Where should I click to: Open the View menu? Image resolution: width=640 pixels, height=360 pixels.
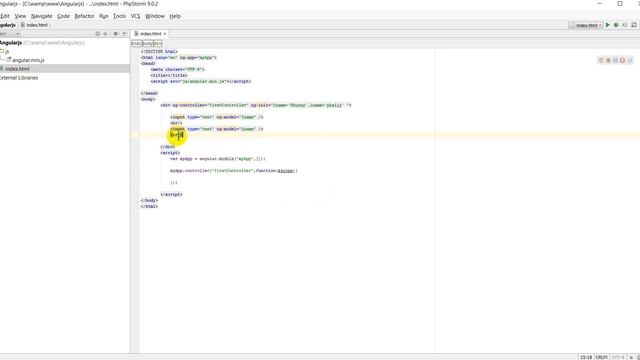pos(20,16)
